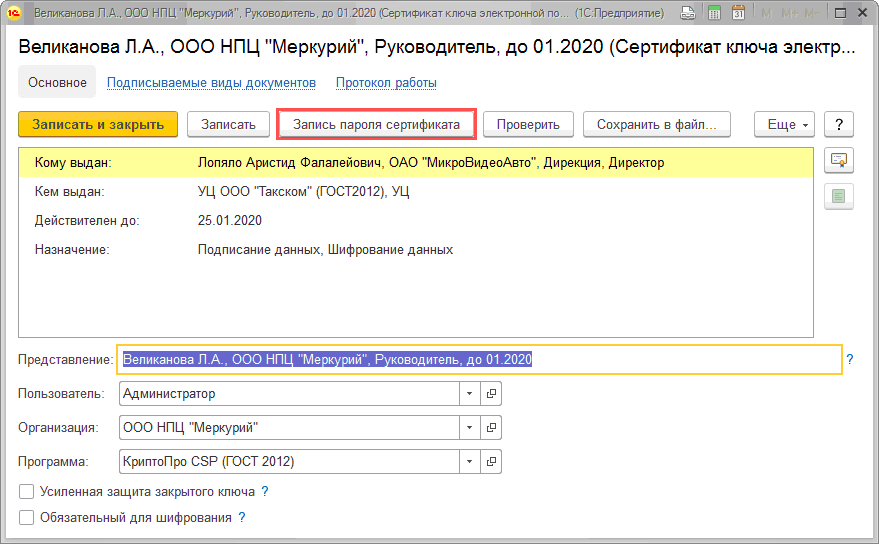Open Подписываемые виды документов link
This screenshot has height=544, width=879.
211,82
